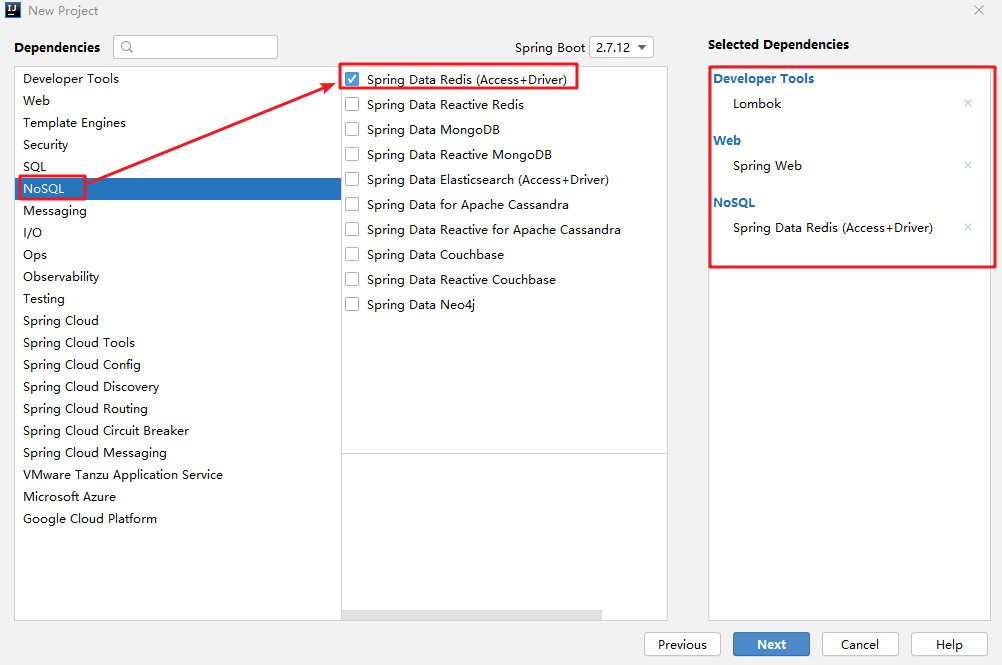Viewport: 1002px width, 665px height.
Task: Check Spring Data MongoDB
Action: 352,129
